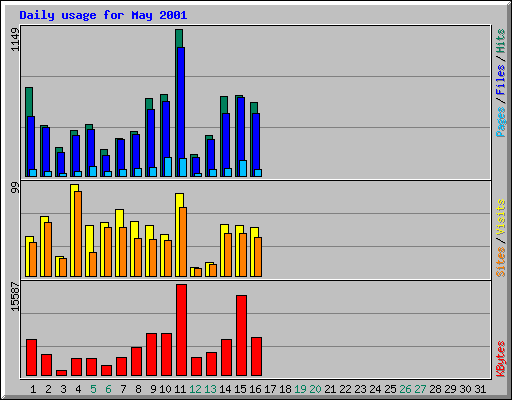Click the yellow Visits bar for day 4
Screen dimensions: 512x400
coord(73,230)
